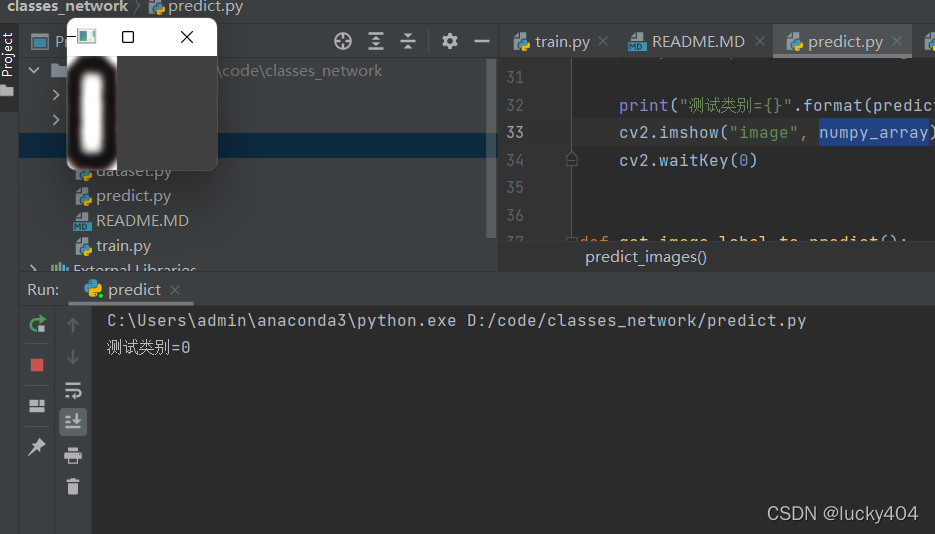Click the highlighted numpy_array text
The width and height of the screenshot is (935, 534).
coord(874,132)
